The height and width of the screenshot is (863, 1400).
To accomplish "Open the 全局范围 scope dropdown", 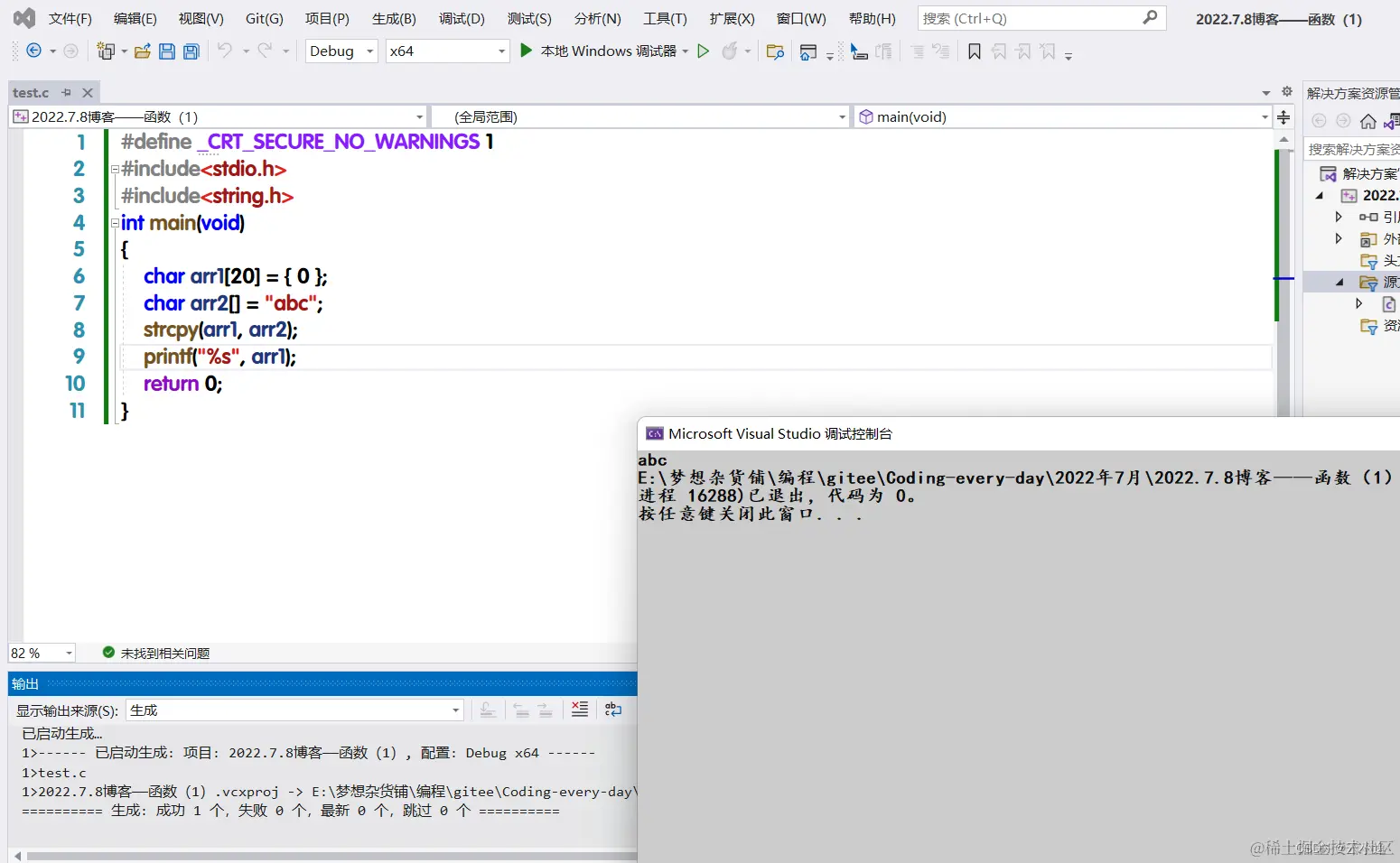I will point(640,116).
